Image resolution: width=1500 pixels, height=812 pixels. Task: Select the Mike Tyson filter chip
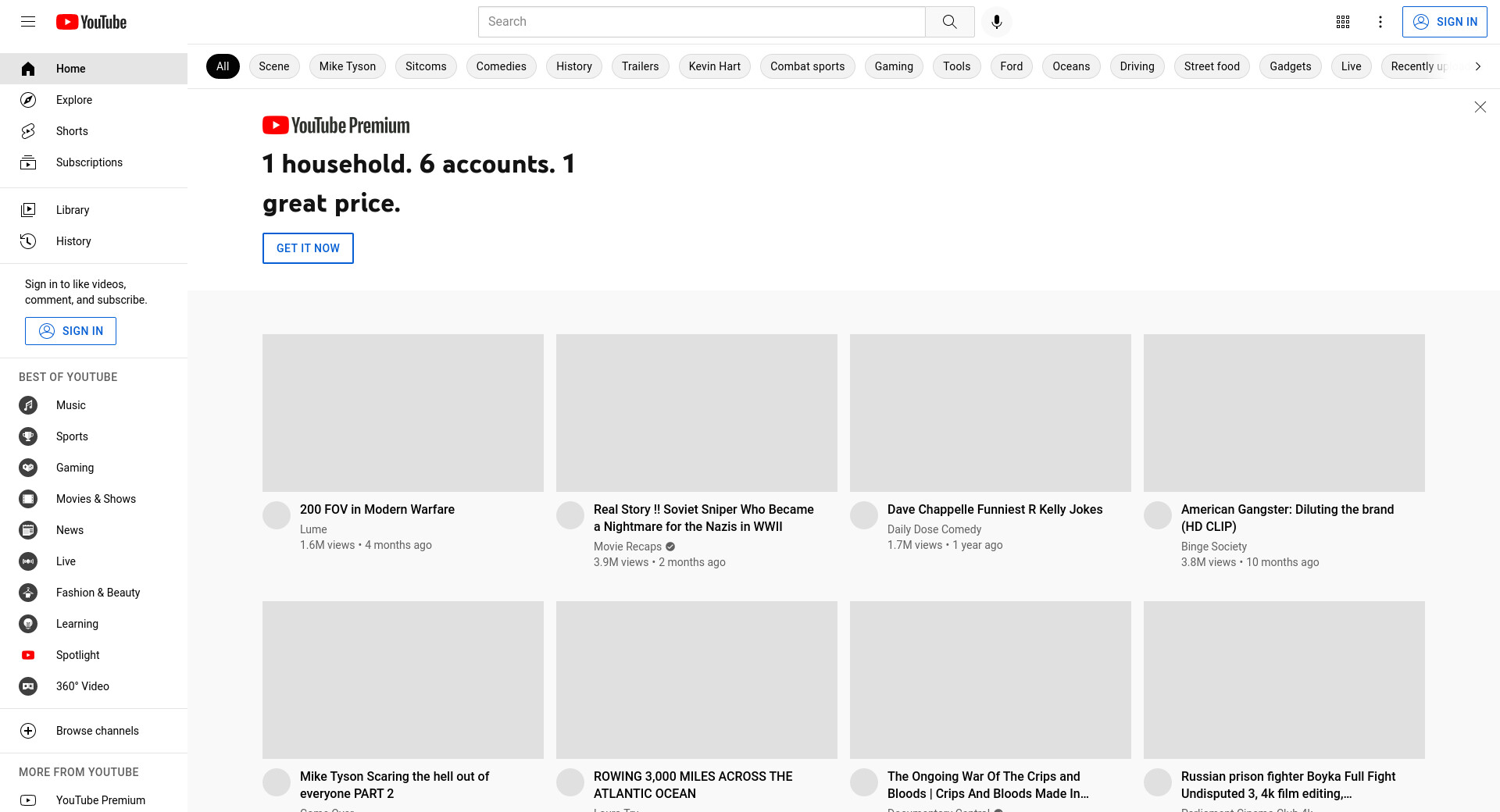(348, 66)
